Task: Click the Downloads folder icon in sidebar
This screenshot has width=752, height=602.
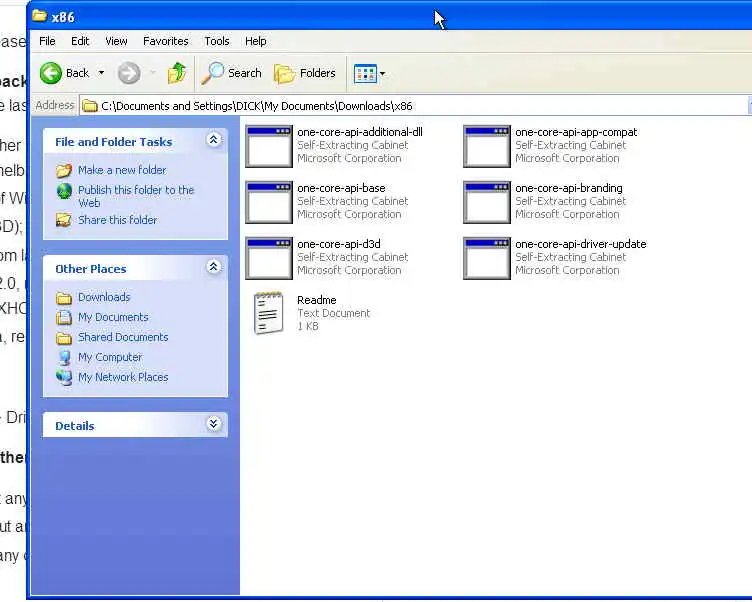Action: 64,298
